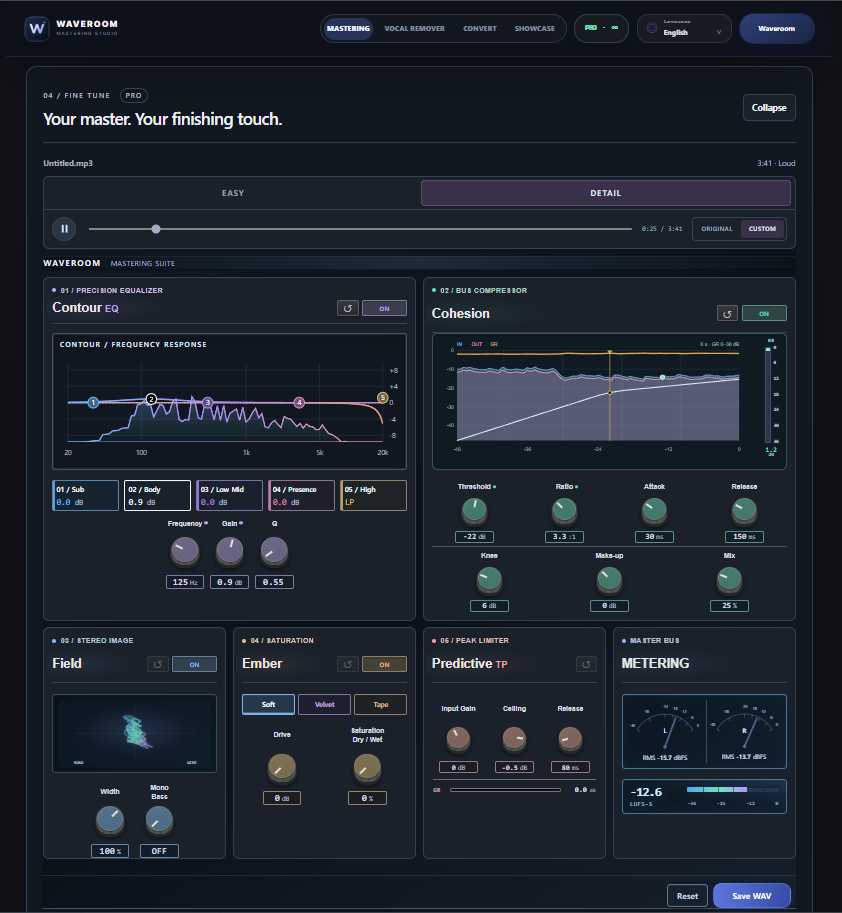The image size is (842, 913).
Task: Select the 03 / Low Mid band
Action: [x=229, y=496]
